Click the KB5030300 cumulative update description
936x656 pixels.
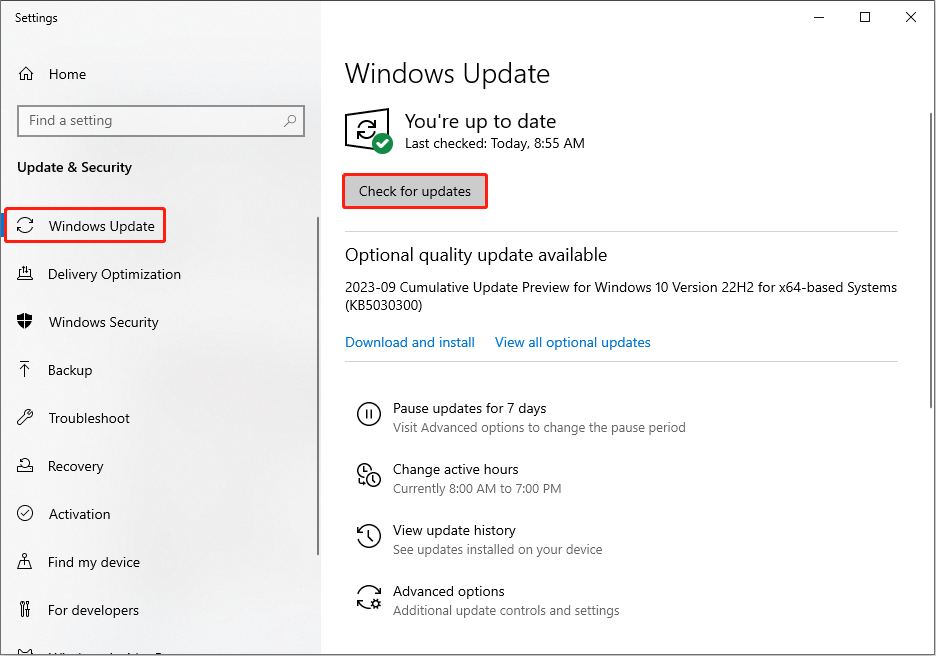tap(621, 296)
